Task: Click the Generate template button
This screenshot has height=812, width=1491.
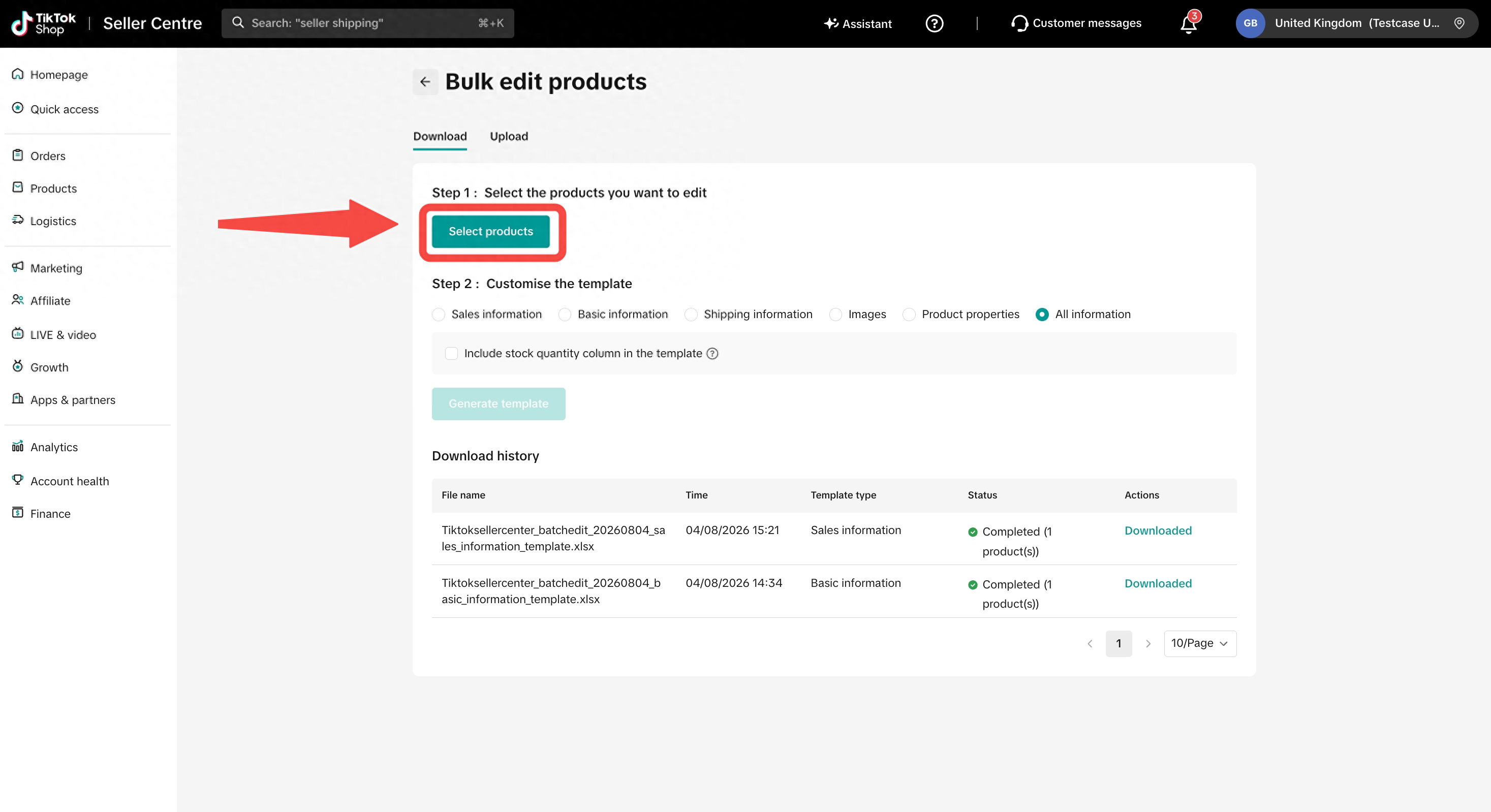Action: tap(499, 404)
